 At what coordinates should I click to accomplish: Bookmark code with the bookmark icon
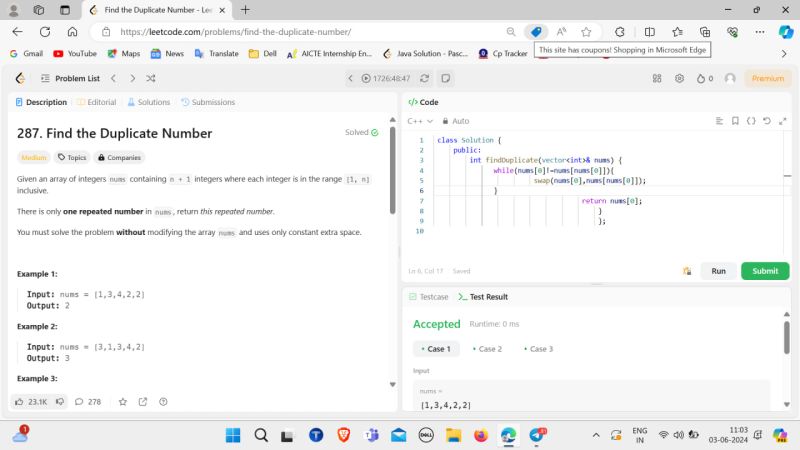[735, 121]
